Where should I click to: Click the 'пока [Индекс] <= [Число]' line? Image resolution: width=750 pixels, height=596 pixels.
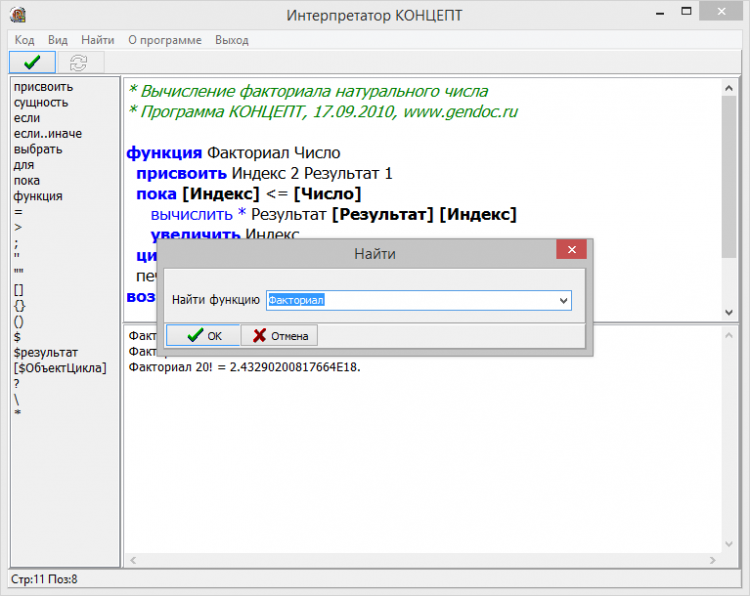pyautogui.click(x=249, y=194)
